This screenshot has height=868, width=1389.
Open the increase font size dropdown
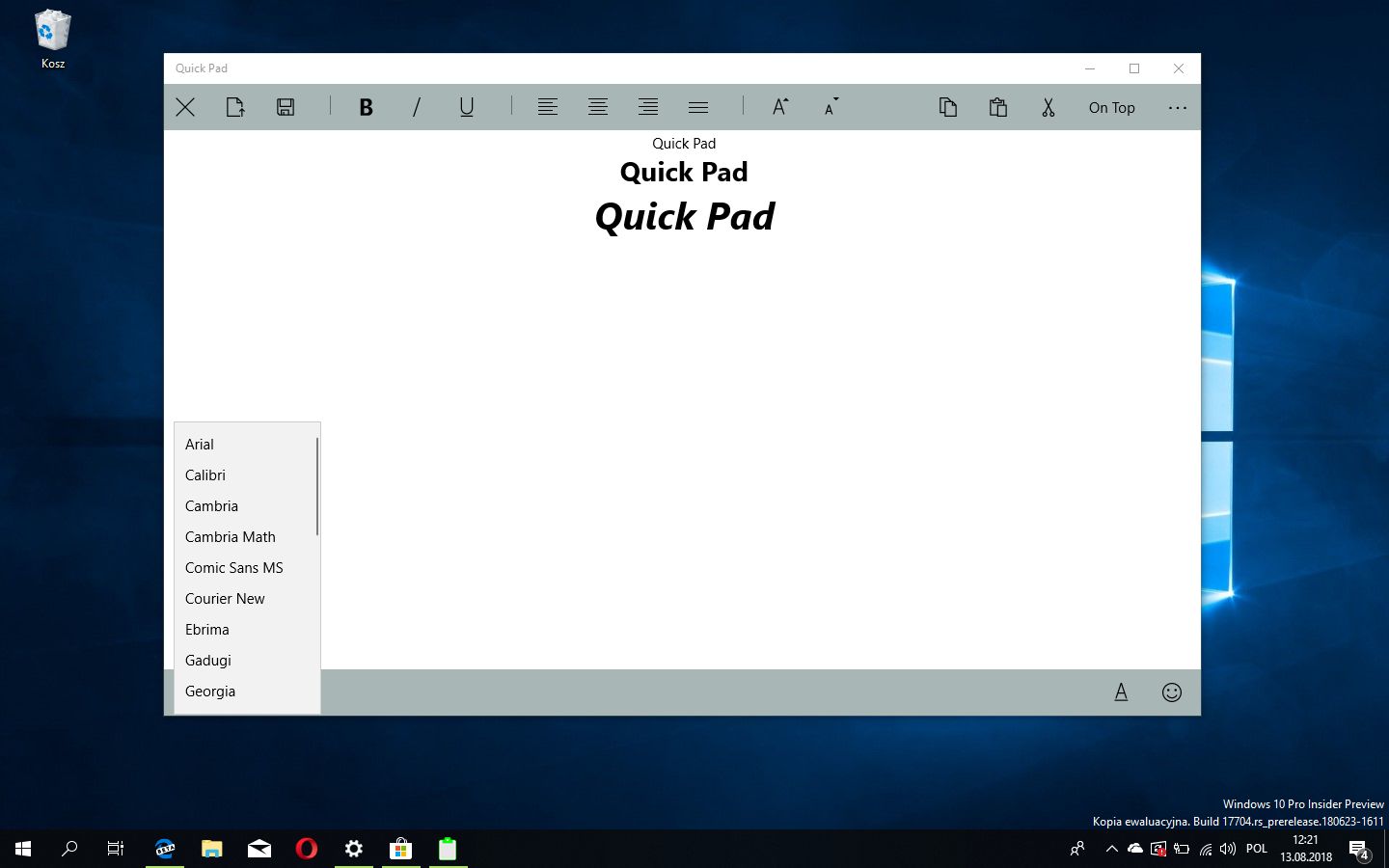click(778, 107)
